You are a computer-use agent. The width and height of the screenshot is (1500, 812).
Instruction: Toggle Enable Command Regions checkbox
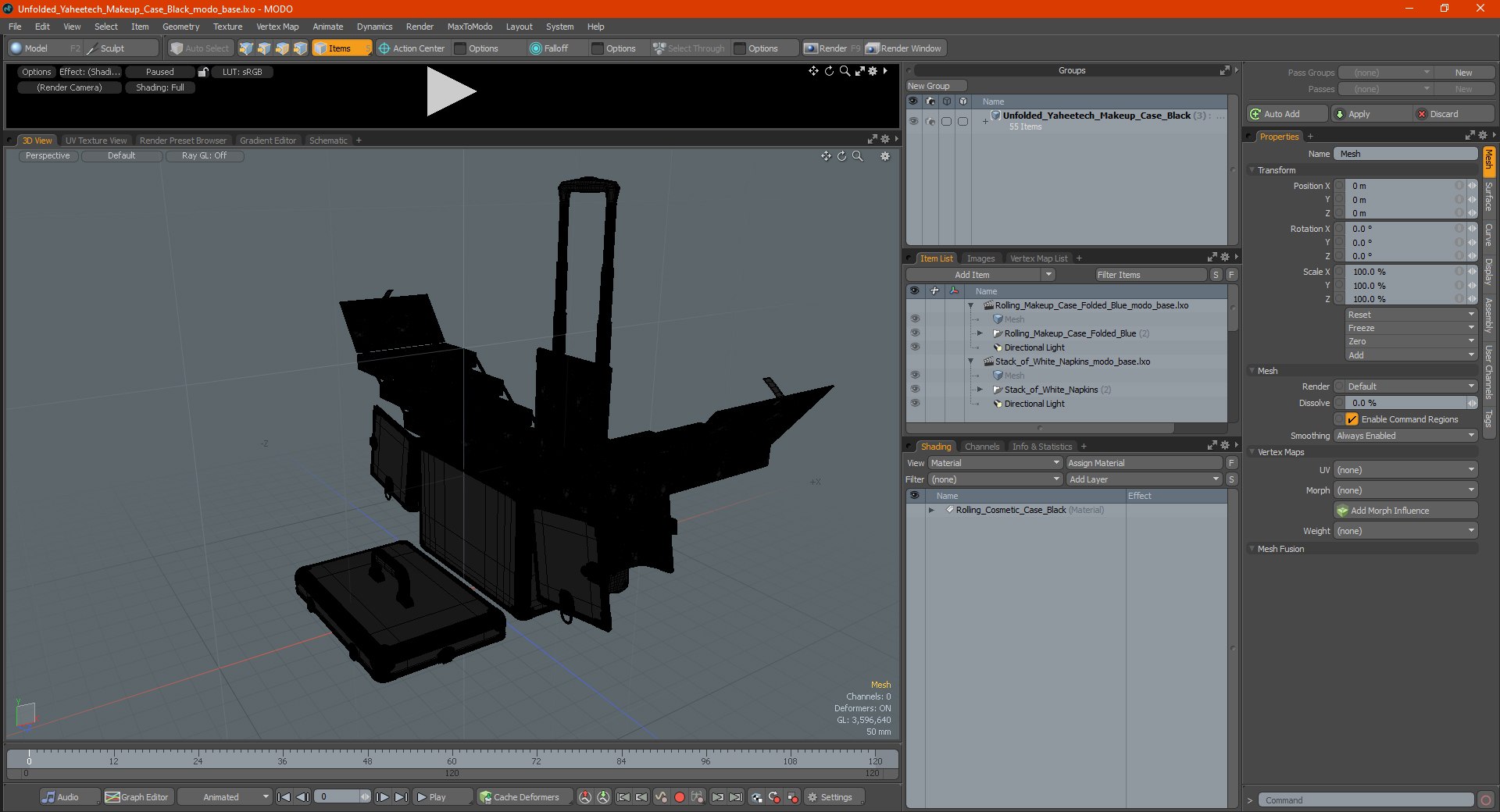pyautogui.click(x=1352, y=419)
